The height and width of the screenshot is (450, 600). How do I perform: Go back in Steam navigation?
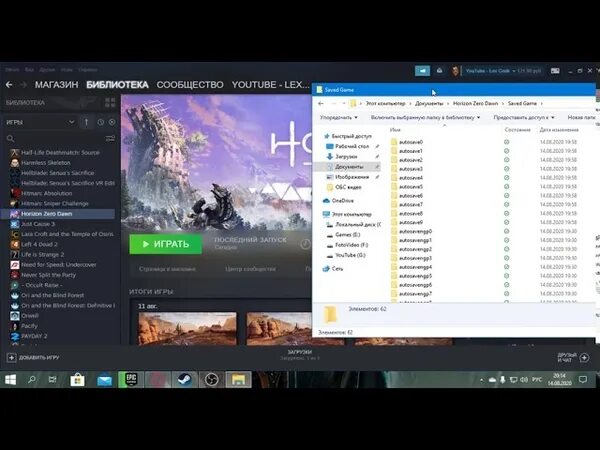pos(9,85)
